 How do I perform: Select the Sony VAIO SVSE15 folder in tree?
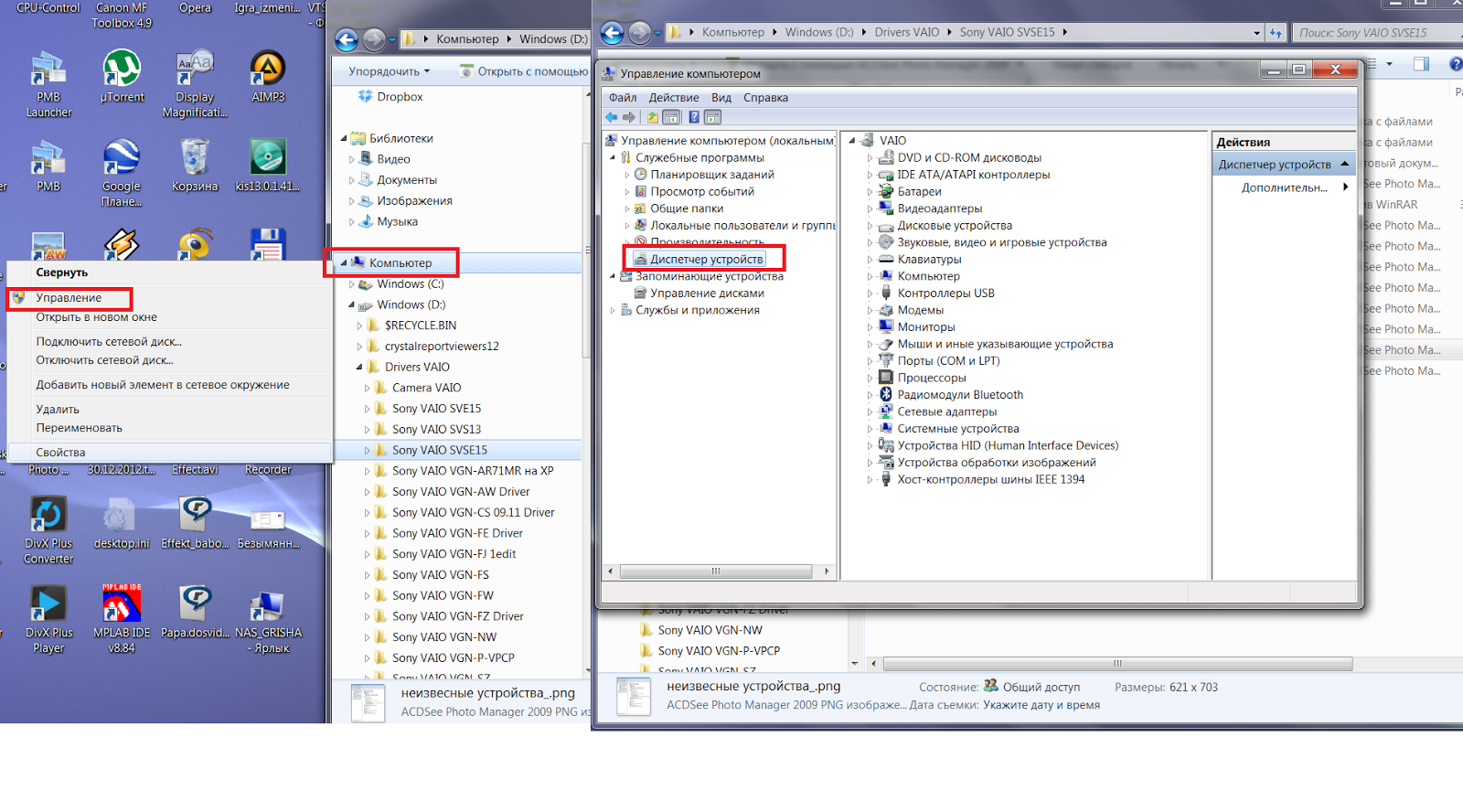coord(439,451)
